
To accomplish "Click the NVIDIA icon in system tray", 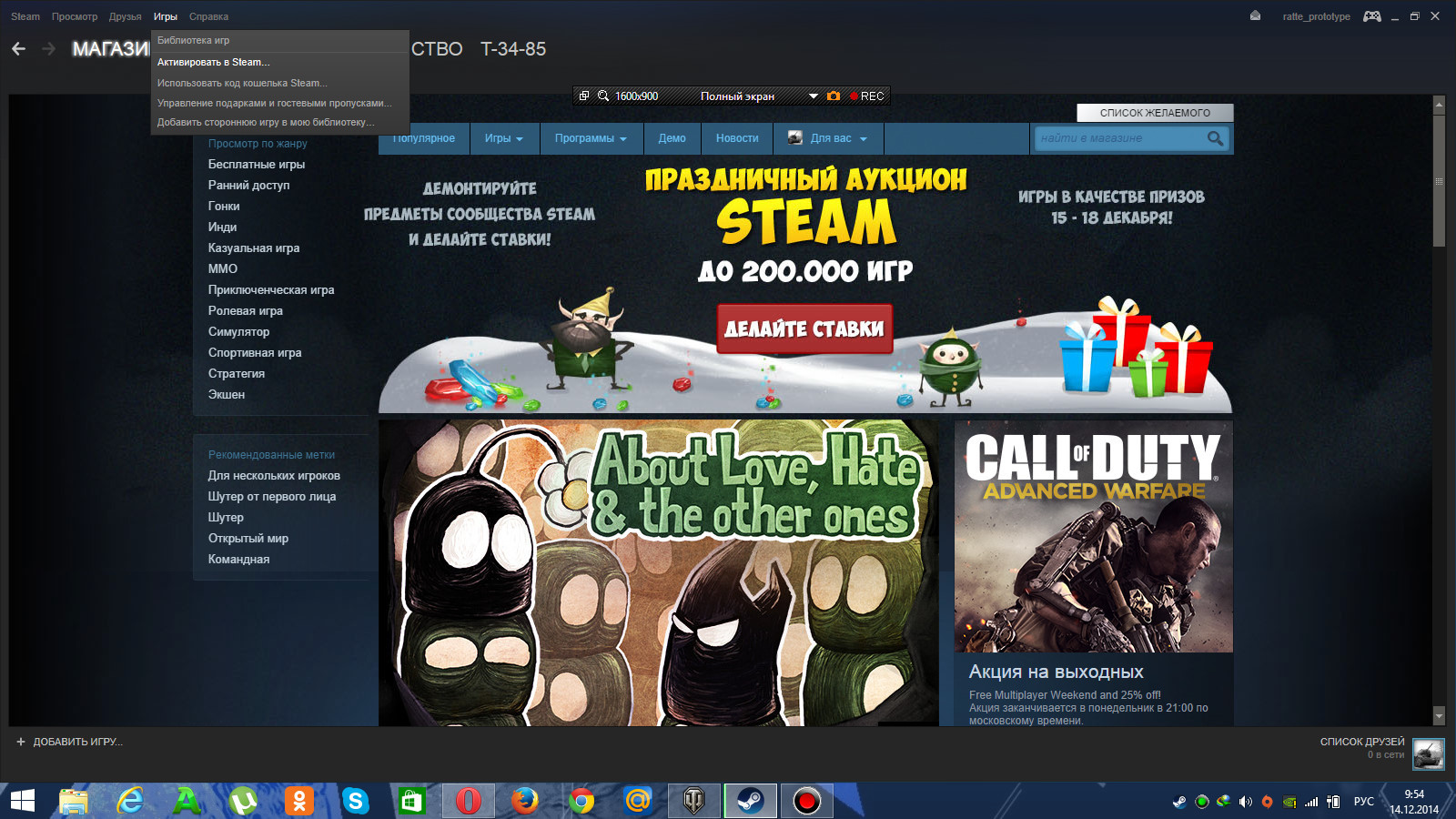I will (1289, 802).
